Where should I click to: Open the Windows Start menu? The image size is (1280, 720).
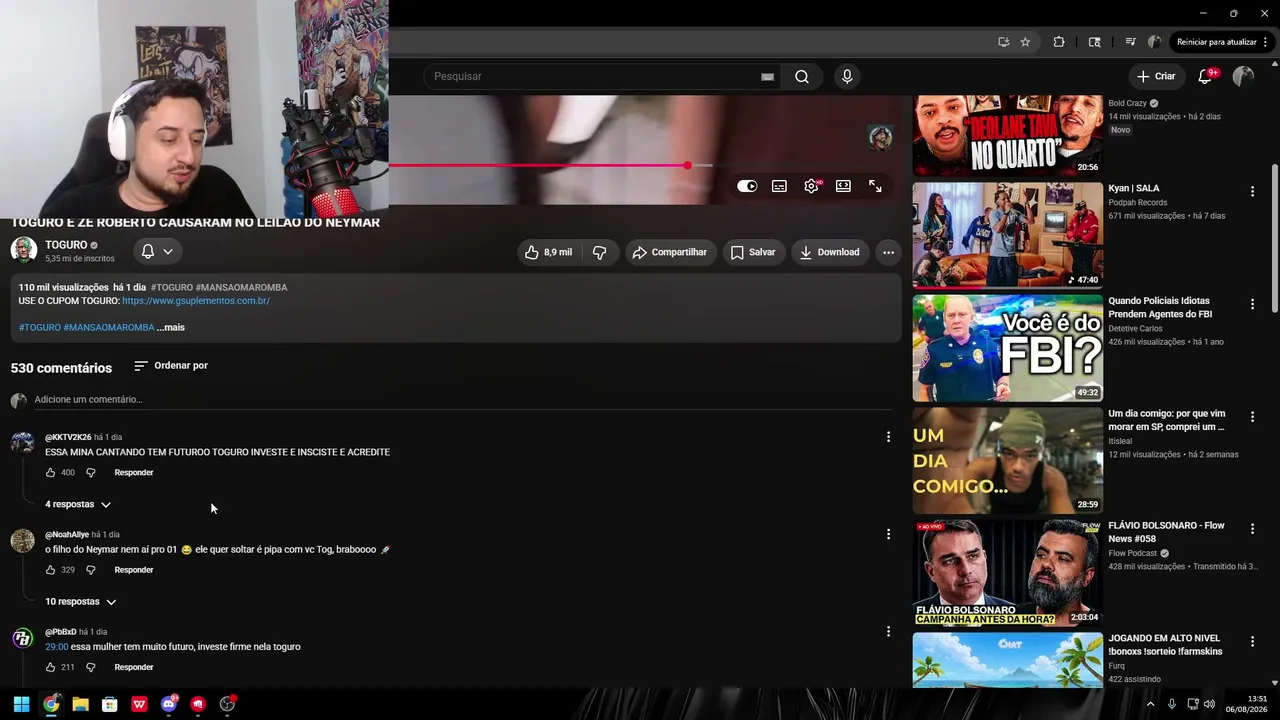click(21, 704)
